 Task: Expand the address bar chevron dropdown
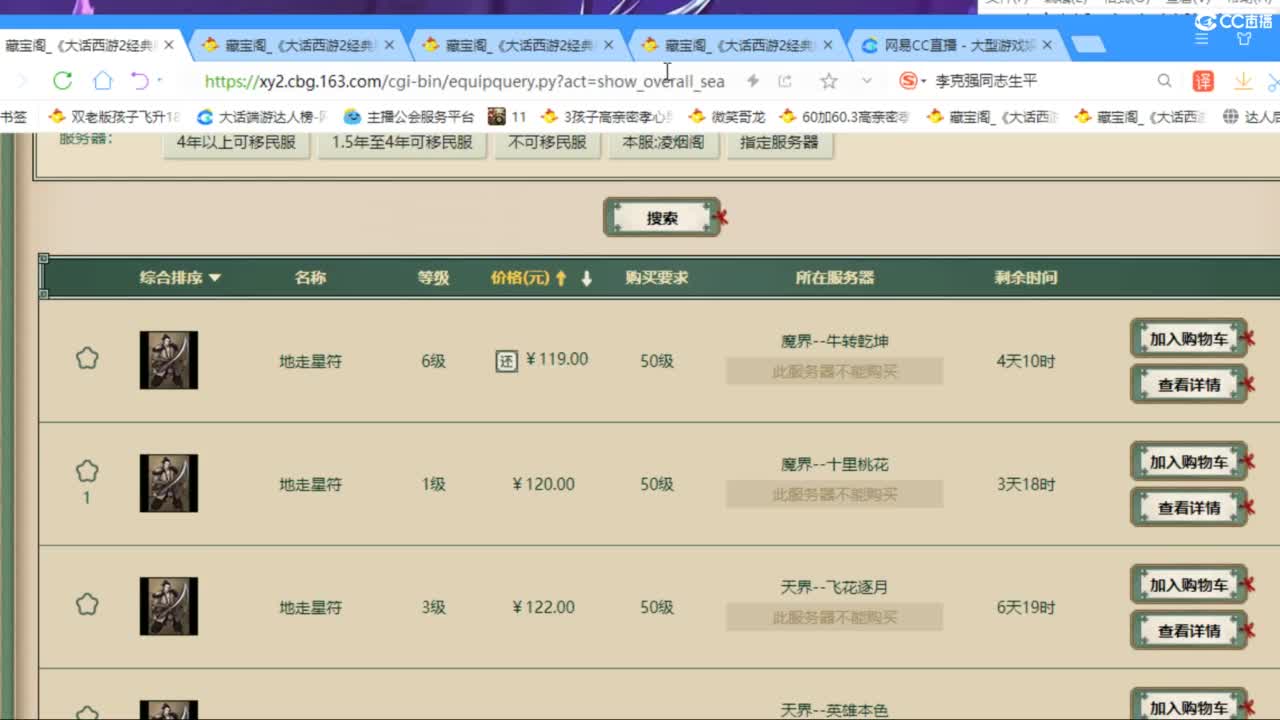click(x=866, y=81)
